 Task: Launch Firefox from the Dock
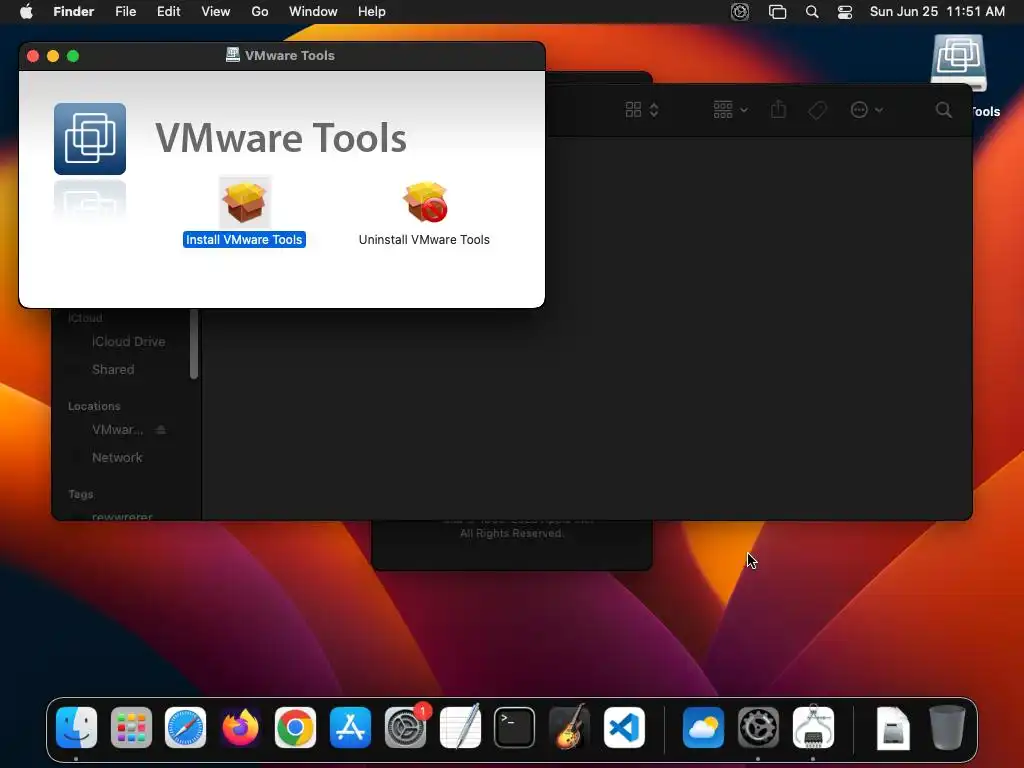(240, 727)
